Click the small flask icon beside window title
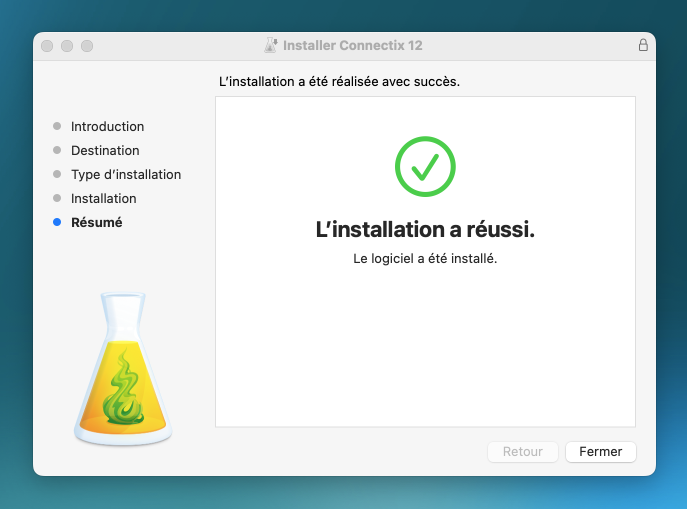 [x=271, y=46]
